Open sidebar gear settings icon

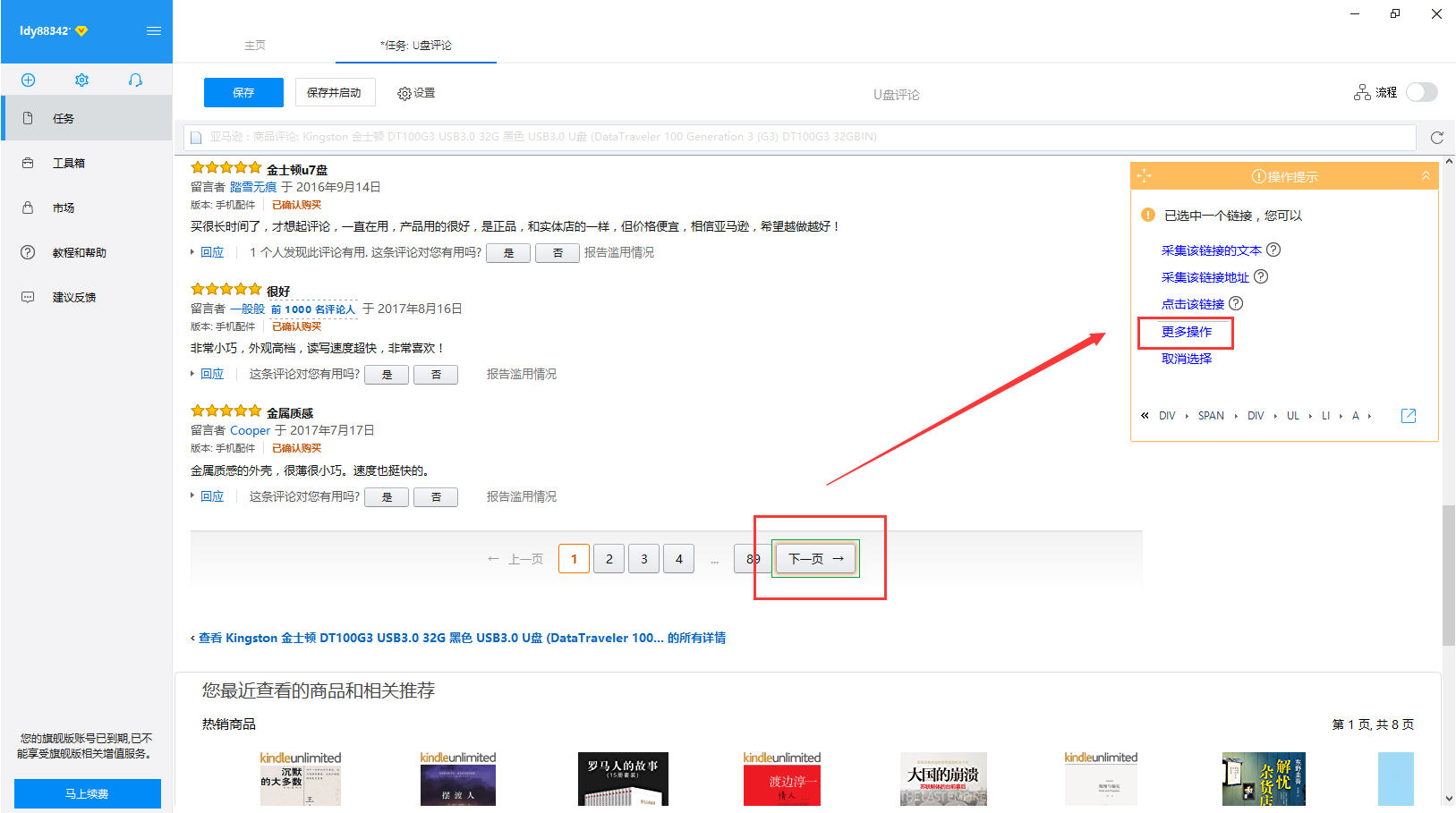tap(81, 80)
